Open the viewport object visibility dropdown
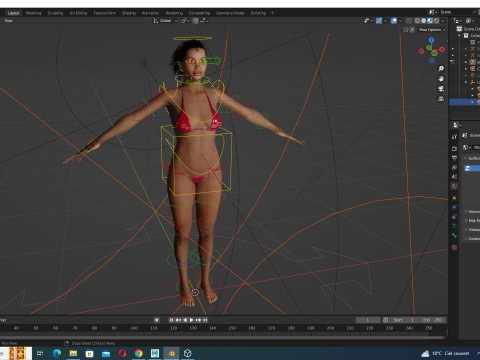 368,21
